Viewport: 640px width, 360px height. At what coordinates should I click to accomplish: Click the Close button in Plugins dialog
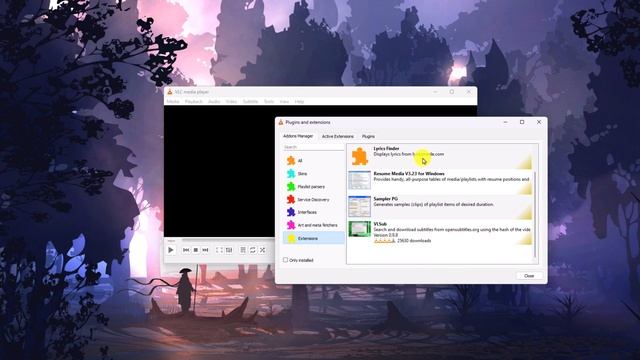pyautogui.click(x=529, y=276)
